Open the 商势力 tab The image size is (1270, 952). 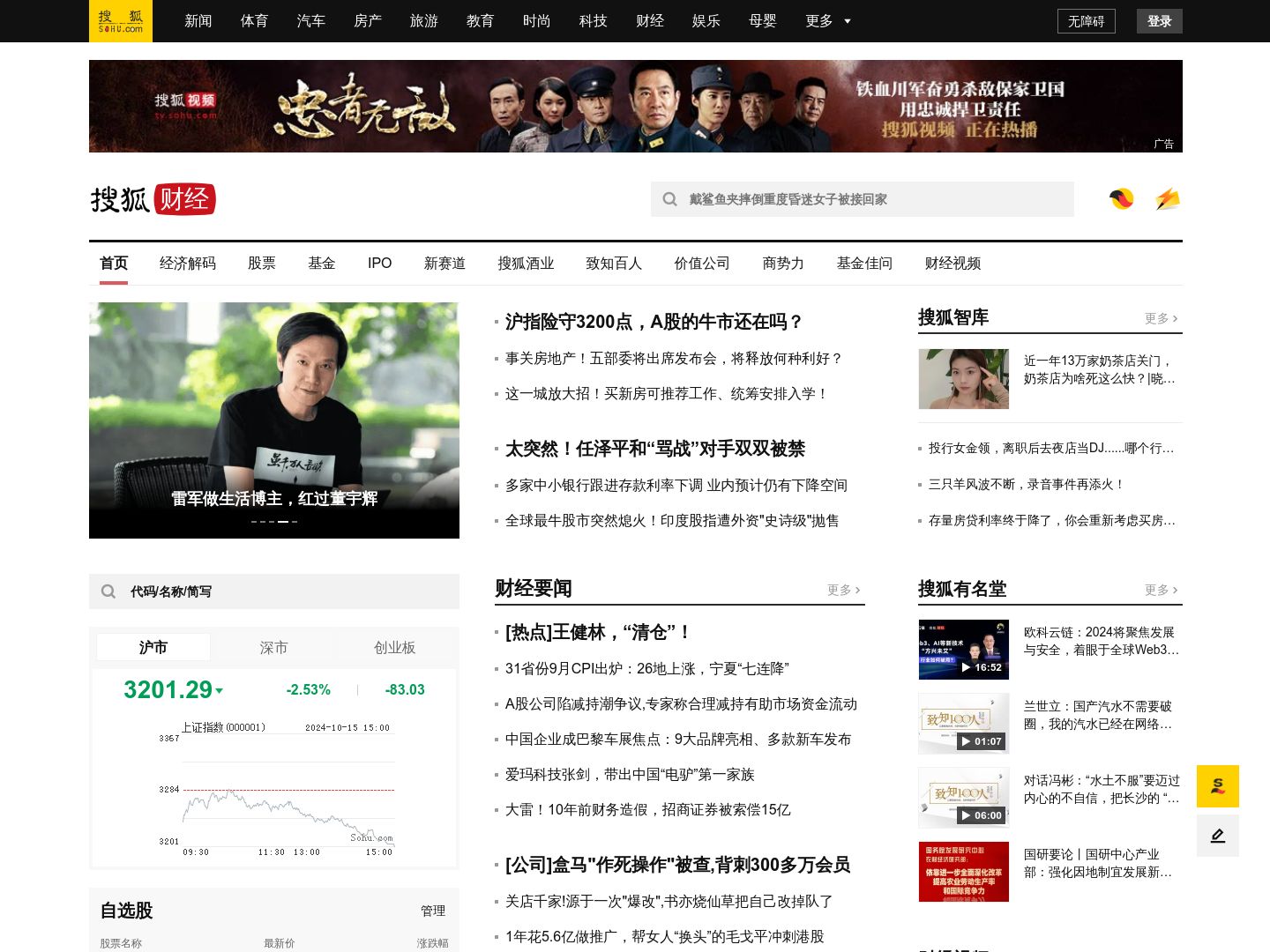[x=784, y=264]
